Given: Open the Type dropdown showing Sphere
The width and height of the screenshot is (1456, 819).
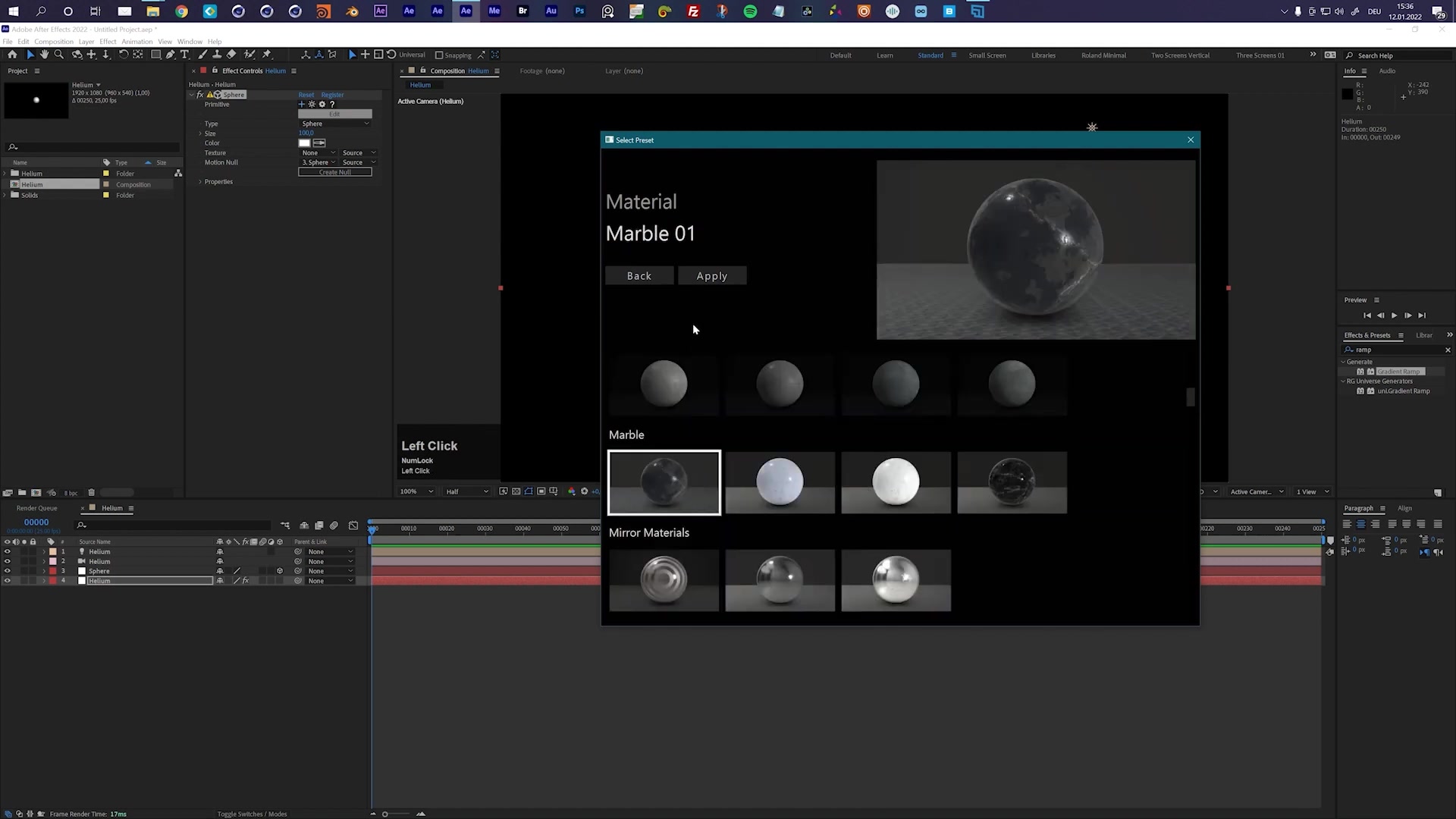Looking at the screenshot, I should click(335, 124).
